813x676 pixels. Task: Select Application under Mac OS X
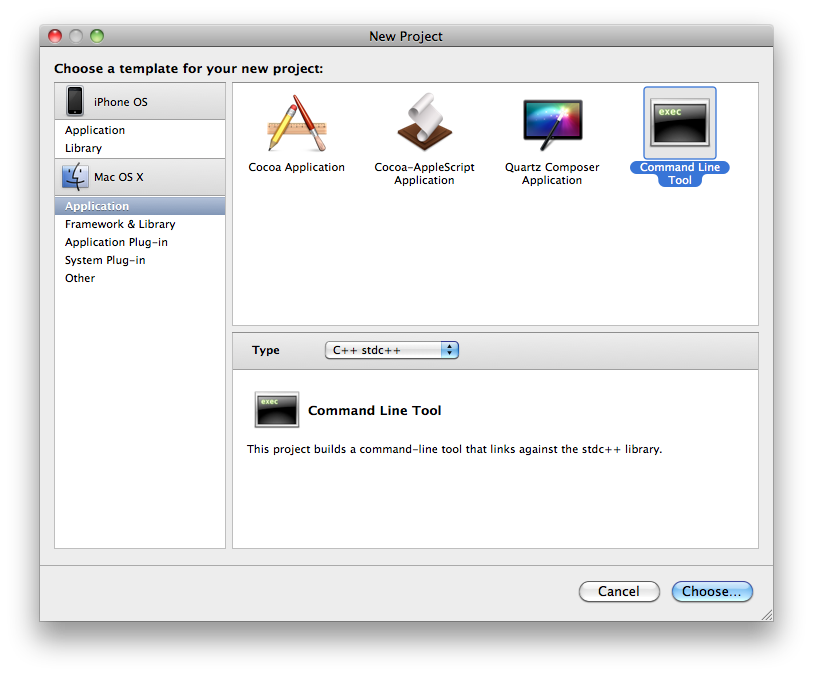point(140,206)
